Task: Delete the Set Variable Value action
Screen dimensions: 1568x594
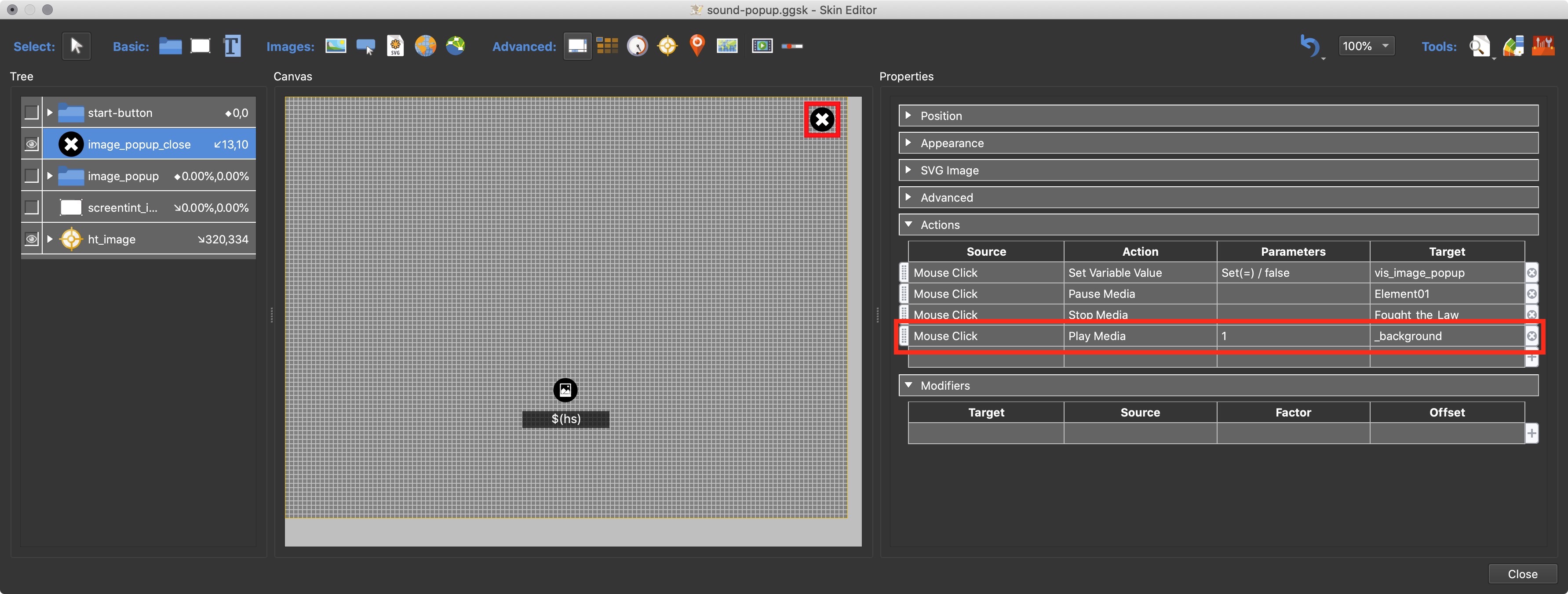Action: pyautogui.click(x=1532, y=273)
